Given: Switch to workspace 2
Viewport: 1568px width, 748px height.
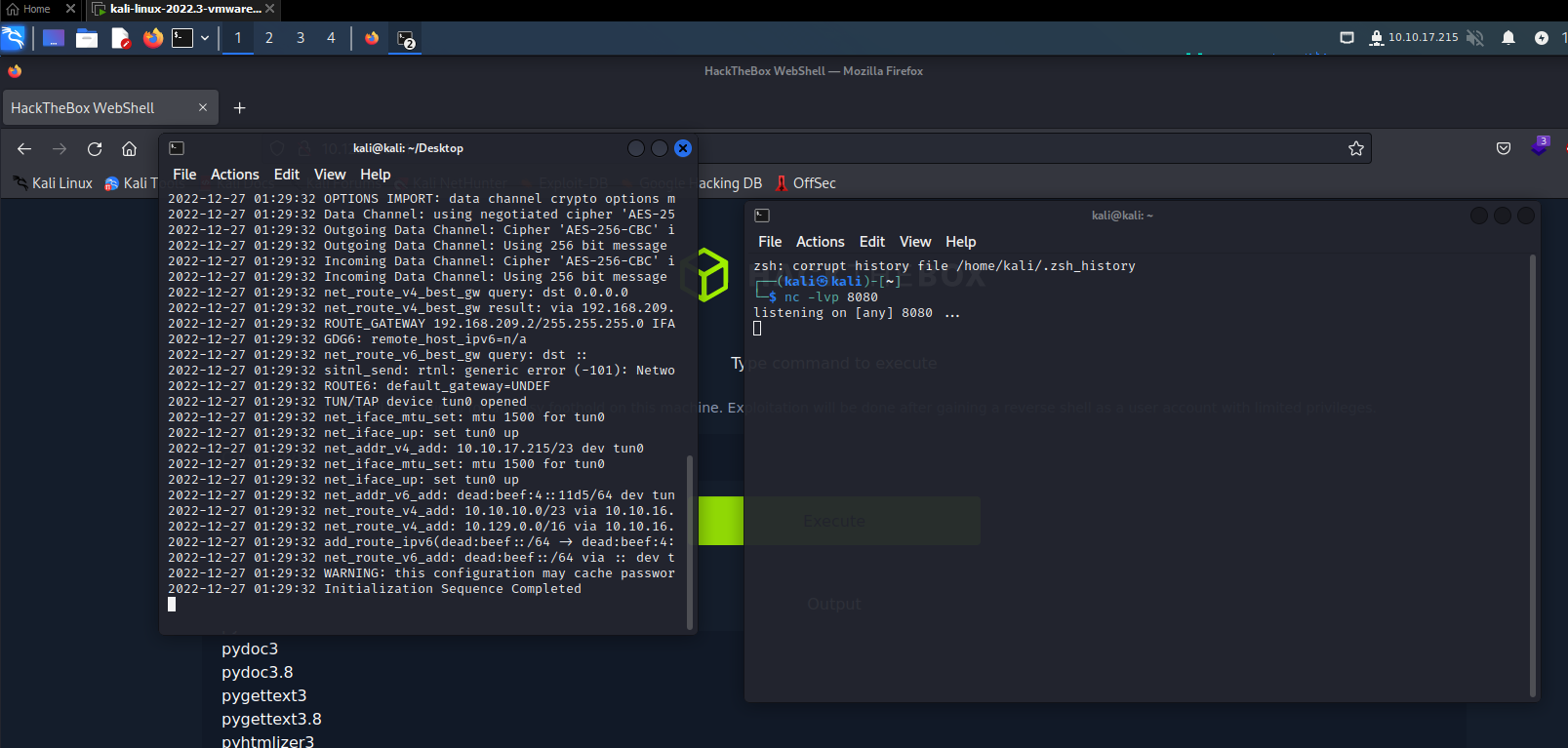Looking at the screenshot, I should pyautogui.click(x=269, y=38).
